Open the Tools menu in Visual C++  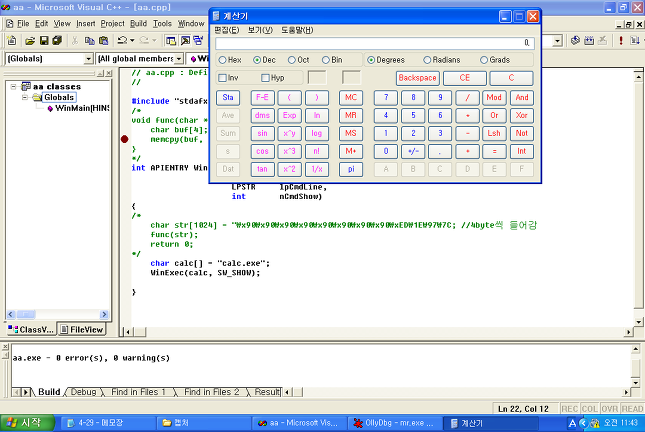pyautogui.click(x=162, y=24)
